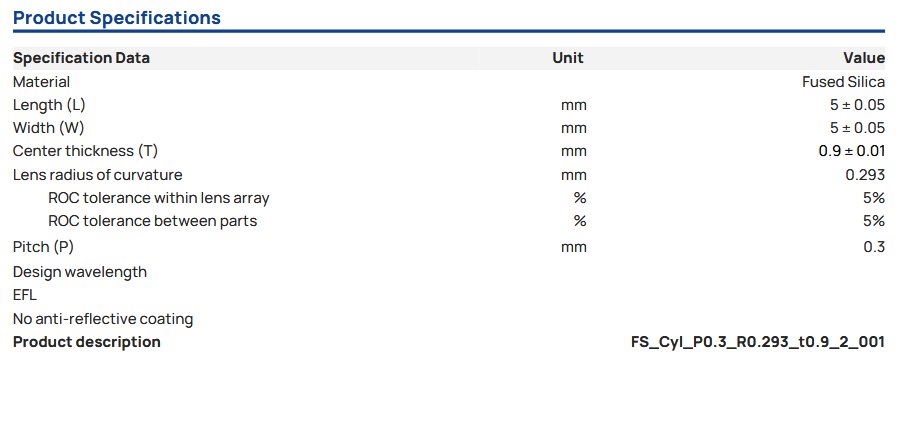Click the Unit column header
Image resolution: width=917 pixels, height=438 pixels.
pyautogui.click(x=567, y=58)
